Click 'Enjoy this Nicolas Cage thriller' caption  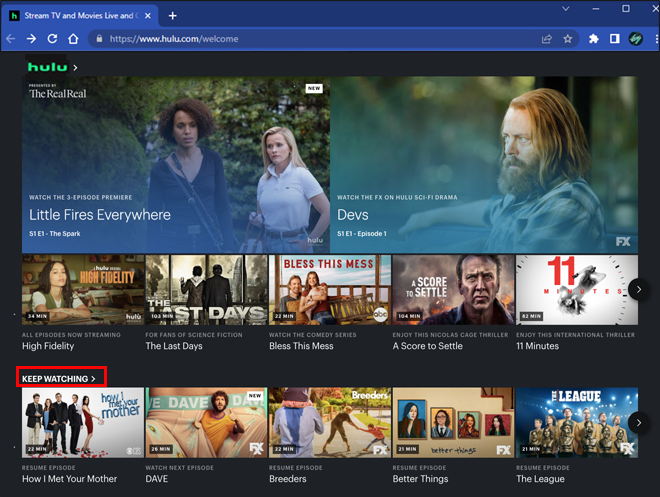pyautogui.click(x=450, y=335)
